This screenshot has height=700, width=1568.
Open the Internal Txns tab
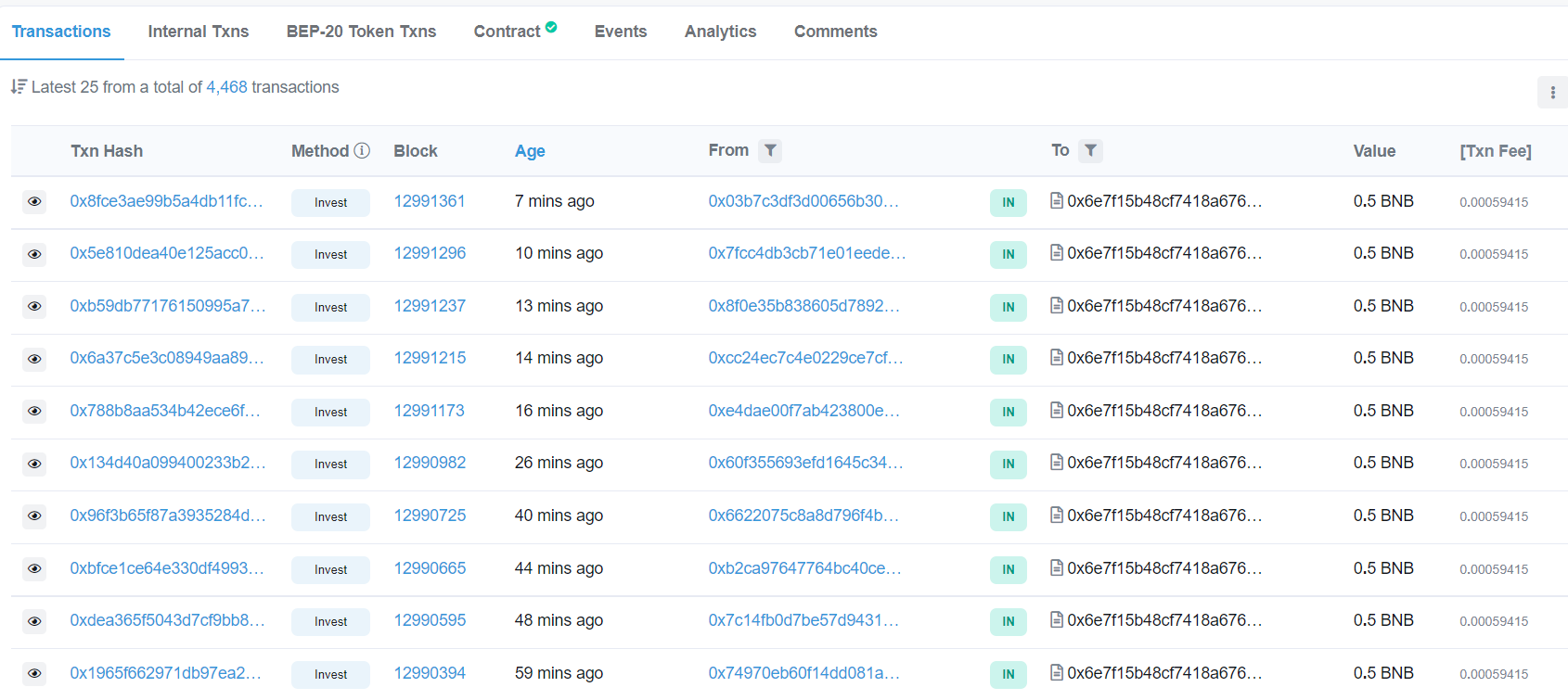click(x=199, y=32)
